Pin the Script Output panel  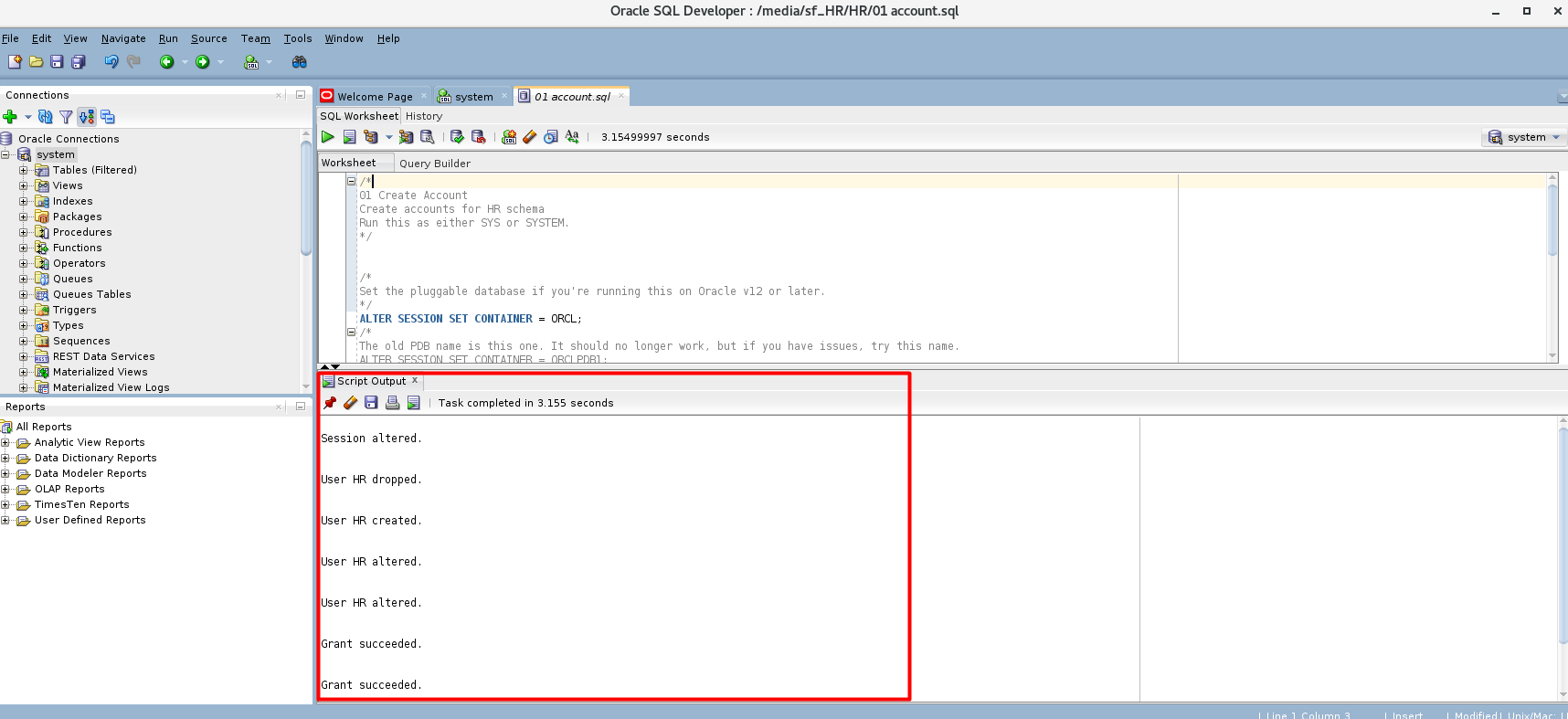330,403
